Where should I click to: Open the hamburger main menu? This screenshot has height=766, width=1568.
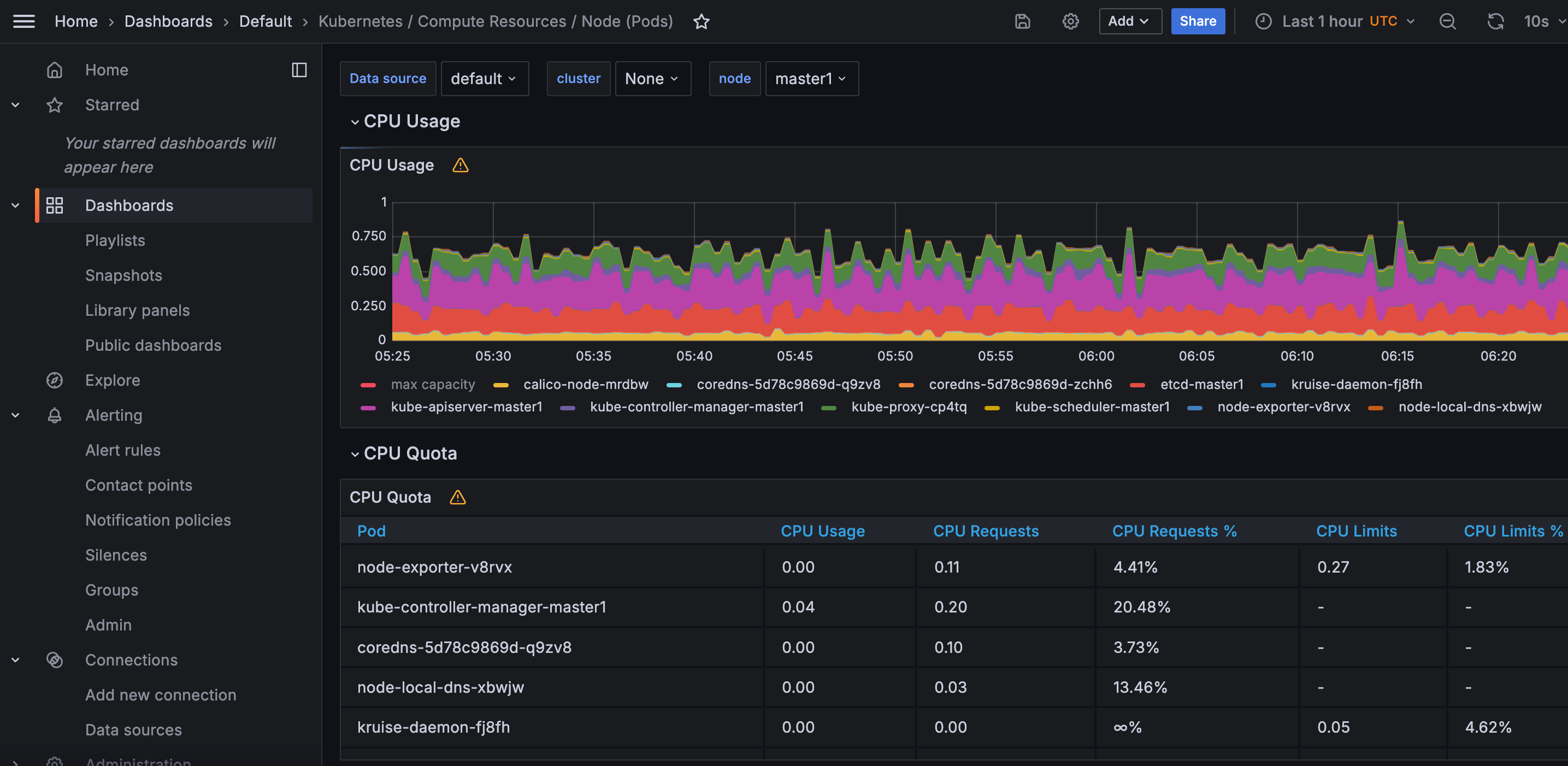pos(23,21)
